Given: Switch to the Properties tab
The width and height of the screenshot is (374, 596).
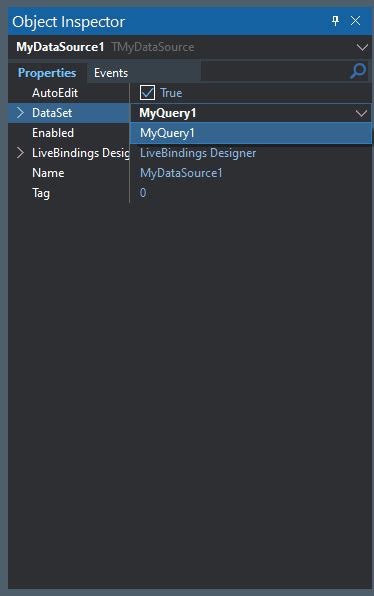Looking at the screenshot, I should point(47,73).
